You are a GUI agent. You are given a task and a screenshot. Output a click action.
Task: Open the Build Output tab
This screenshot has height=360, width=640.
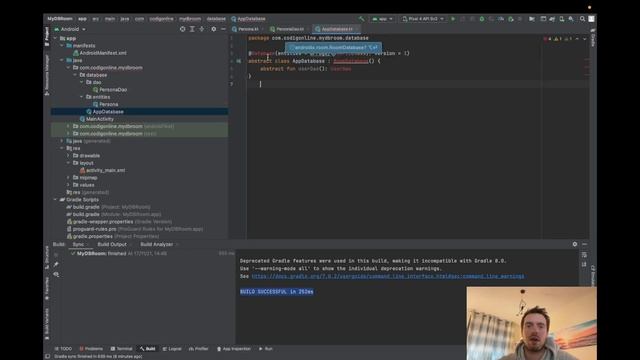112,244
